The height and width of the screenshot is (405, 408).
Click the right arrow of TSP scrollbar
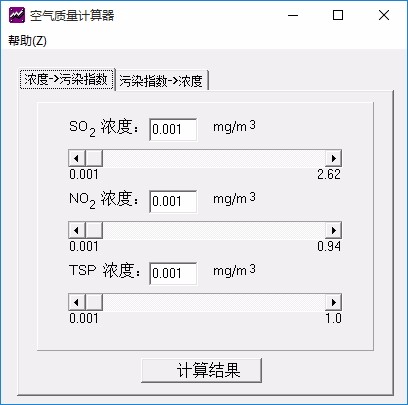[333, 302]
